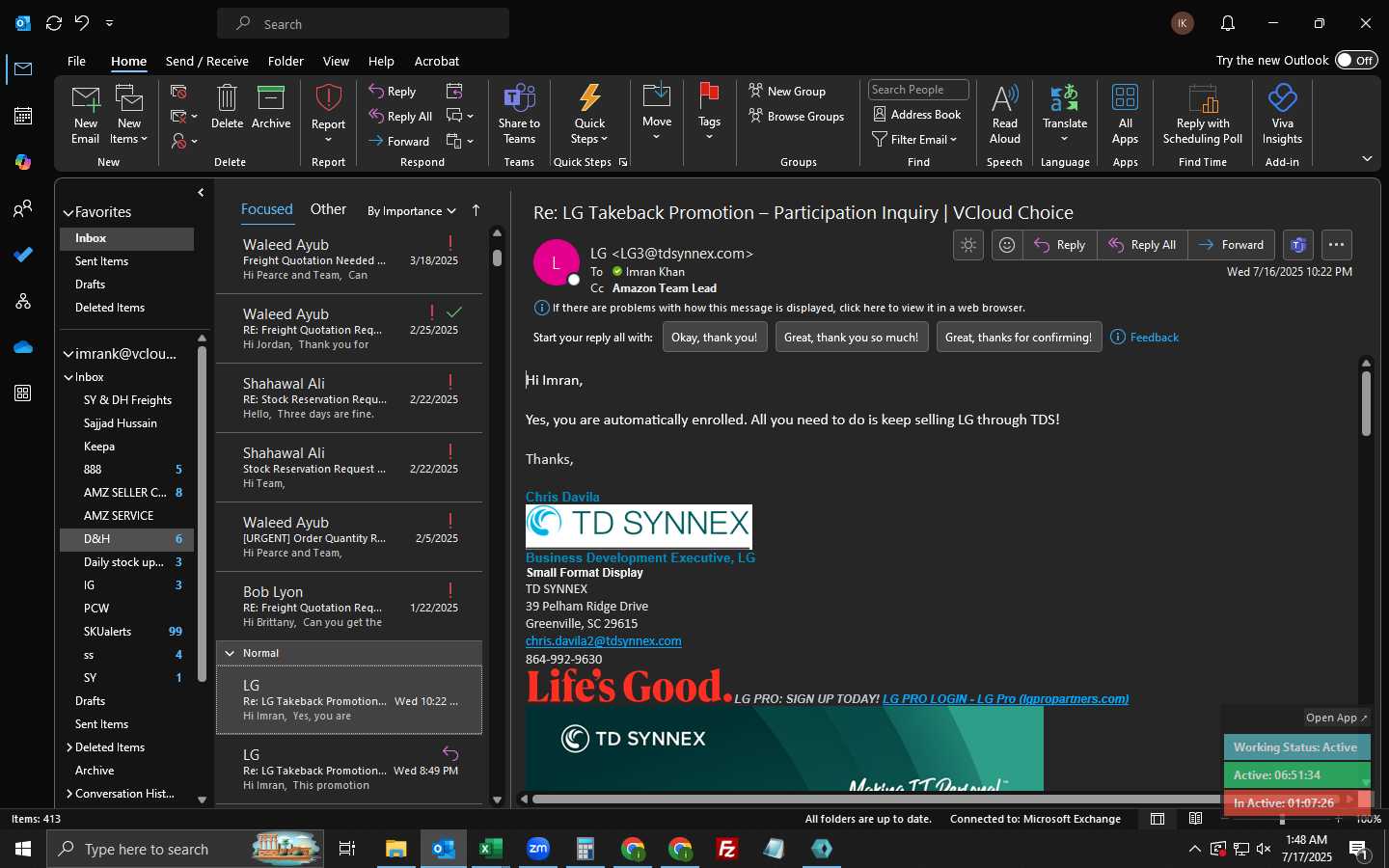The height and width of the screenshot is (868, 1389).
Task: Open the D&H folder
Action: (x=126, y=539)
